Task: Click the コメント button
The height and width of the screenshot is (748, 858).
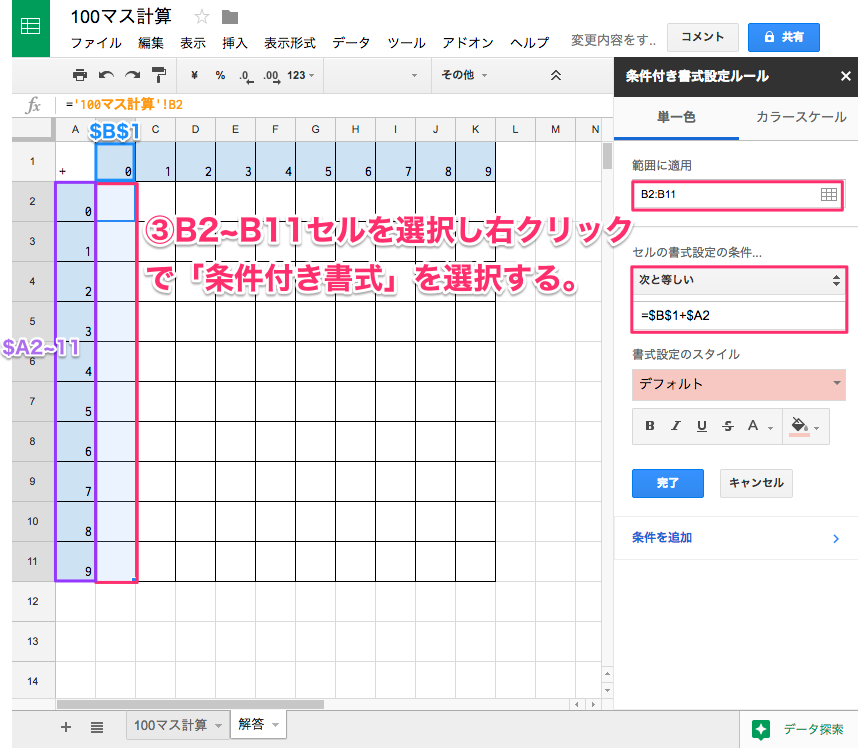Action: point(703,37)
